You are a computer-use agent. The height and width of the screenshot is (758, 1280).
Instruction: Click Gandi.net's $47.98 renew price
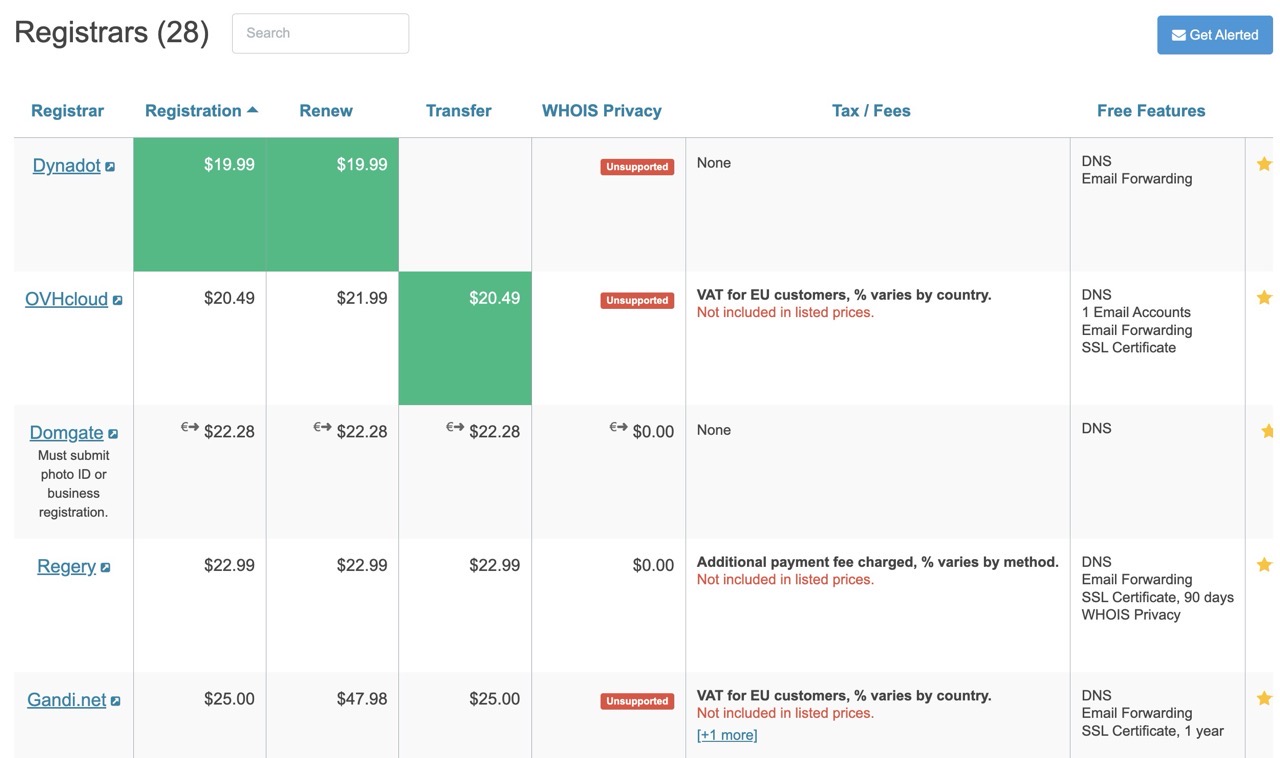click(x=362, y=699)
